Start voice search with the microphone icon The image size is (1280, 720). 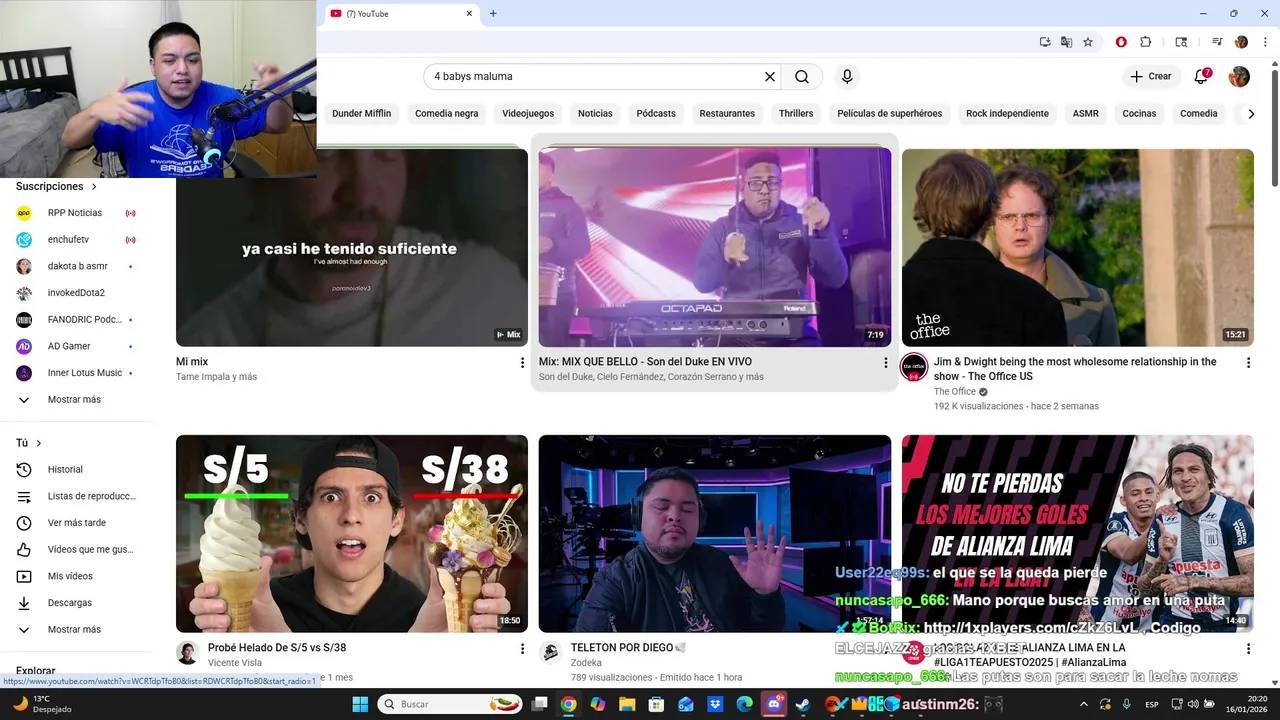point(847,77)
